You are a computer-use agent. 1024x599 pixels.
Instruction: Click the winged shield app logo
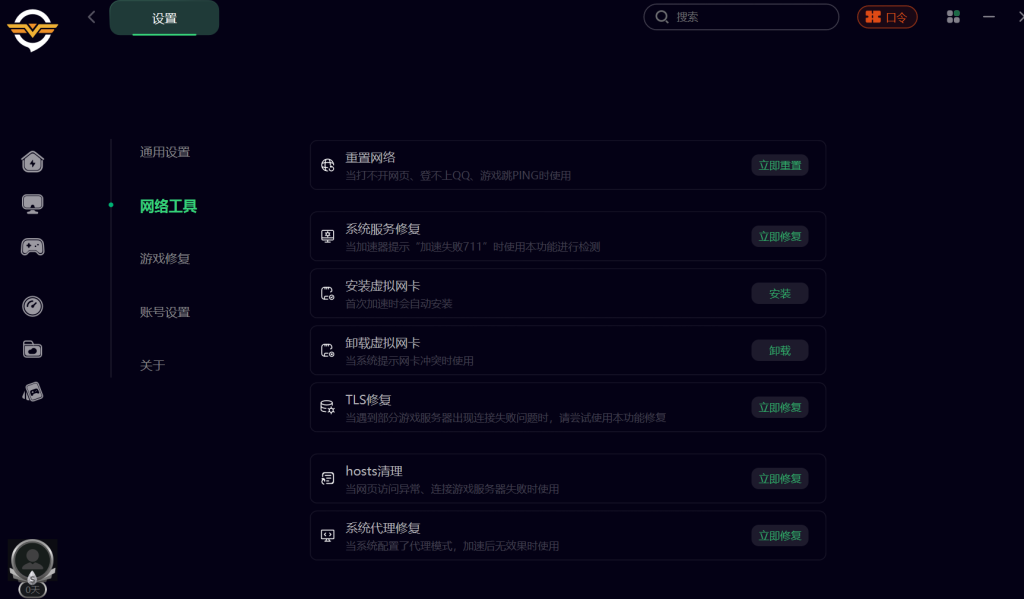tap(32, 29)
